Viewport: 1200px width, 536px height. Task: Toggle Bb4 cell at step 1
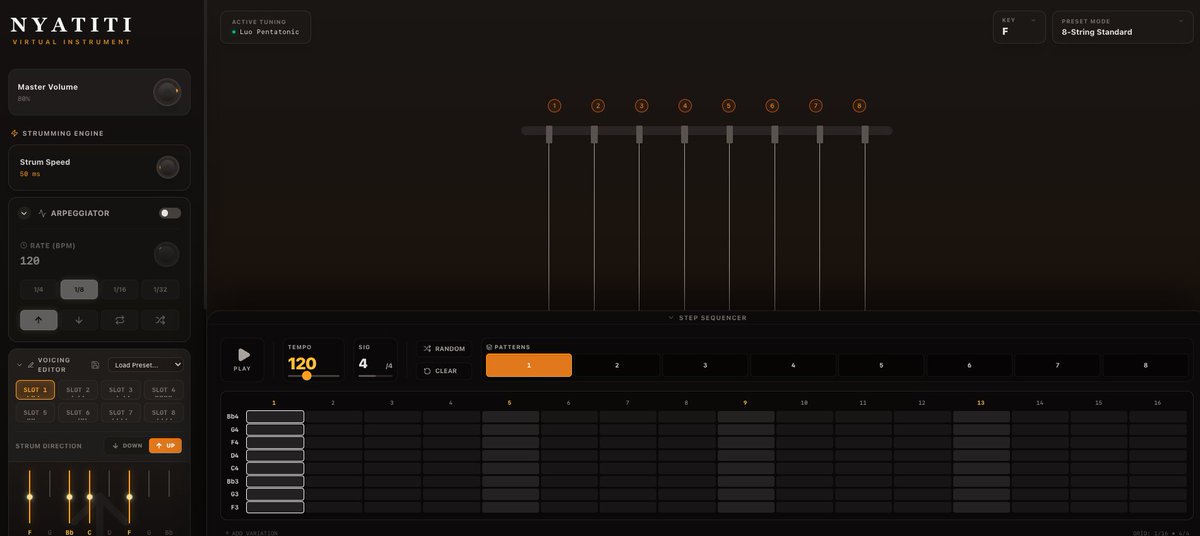click(x=275, y=416)
